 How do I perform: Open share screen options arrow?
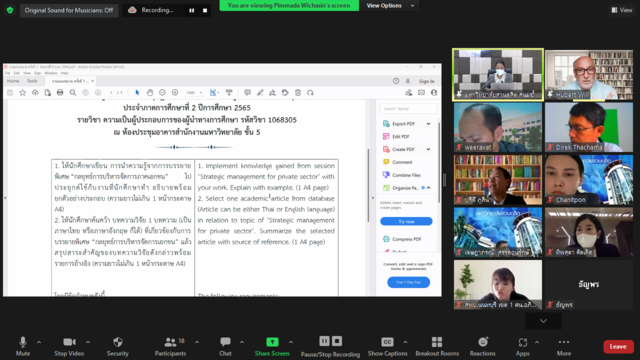pos(291,342)
